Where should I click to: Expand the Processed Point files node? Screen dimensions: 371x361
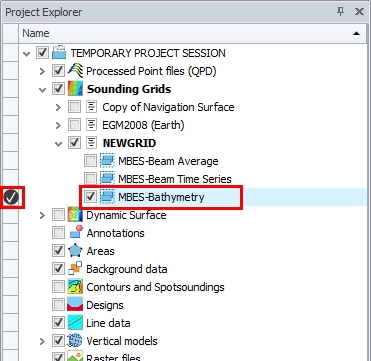tap(42, 71)
